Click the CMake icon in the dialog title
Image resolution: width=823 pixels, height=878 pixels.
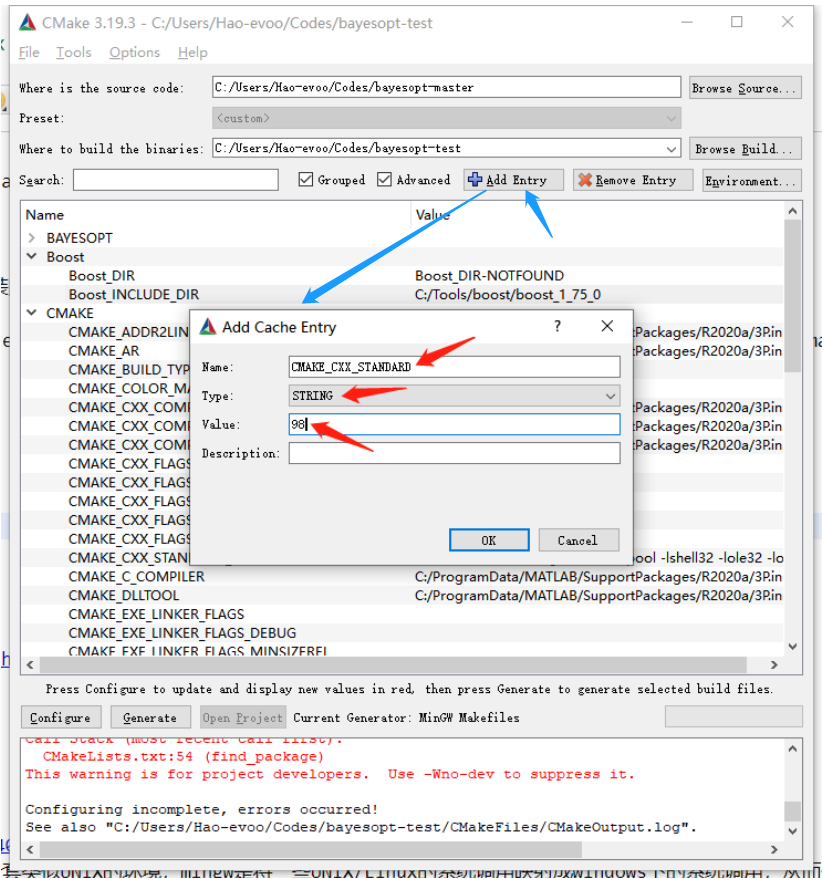208,327
